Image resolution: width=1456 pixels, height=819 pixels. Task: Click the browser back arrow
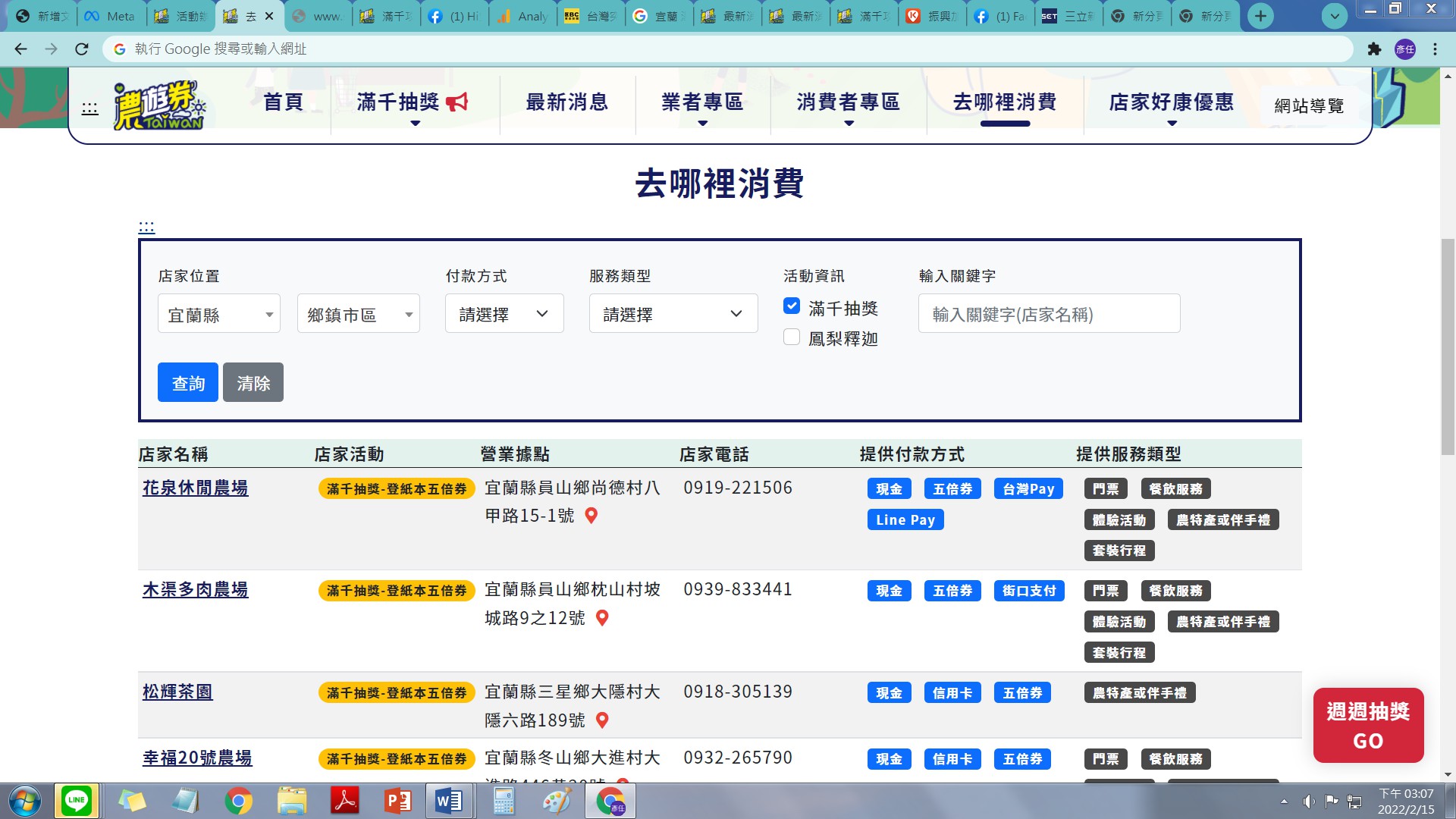click(20, 49)
